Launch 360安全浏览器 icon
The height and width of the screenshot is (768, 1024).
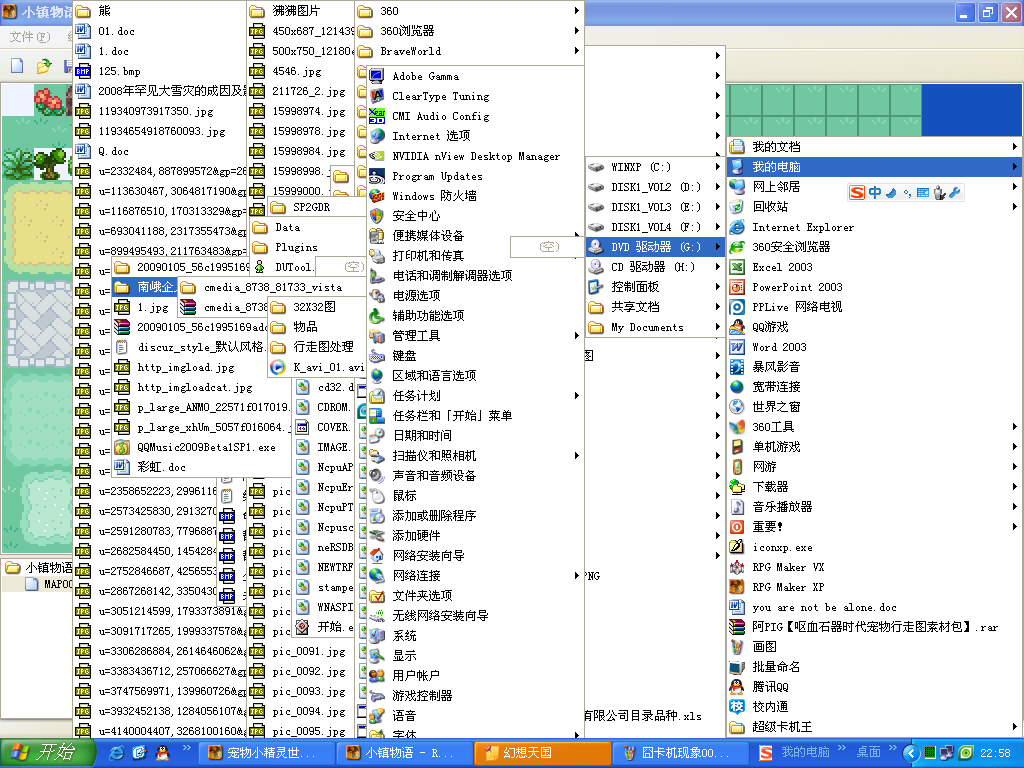(737, 247)
